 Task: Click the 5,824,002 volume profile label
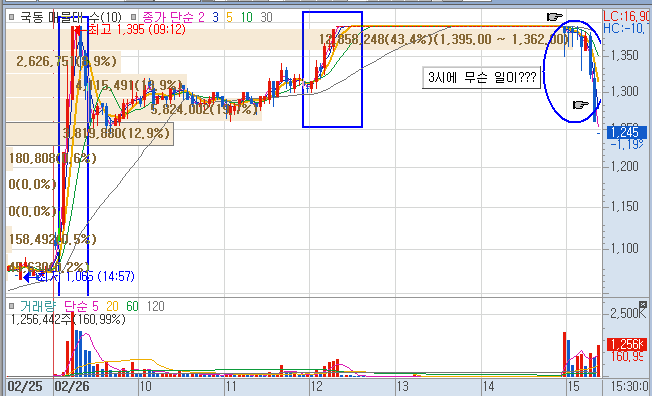(205, 110)
